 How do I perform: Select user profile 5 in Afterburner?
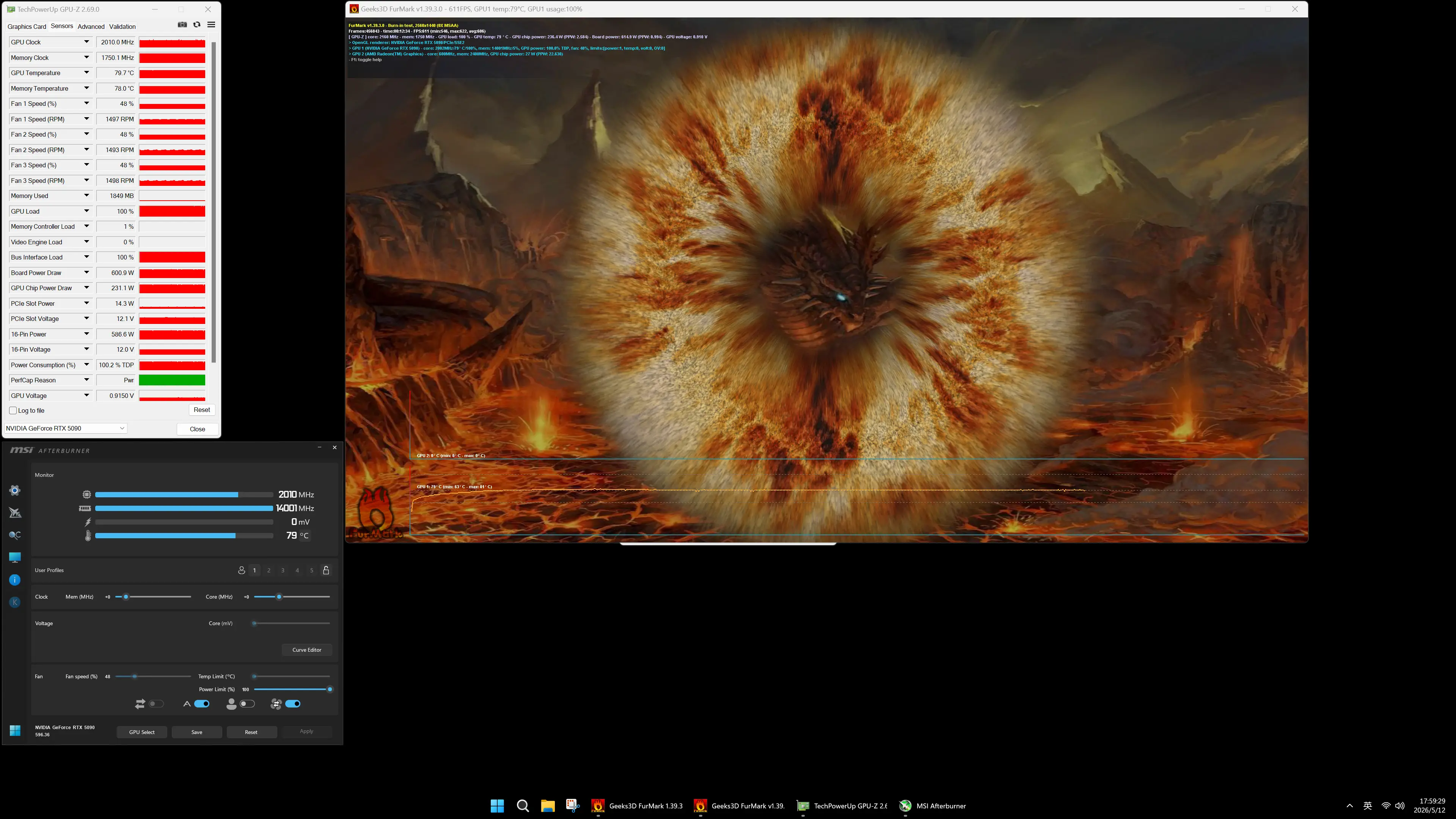311,570
